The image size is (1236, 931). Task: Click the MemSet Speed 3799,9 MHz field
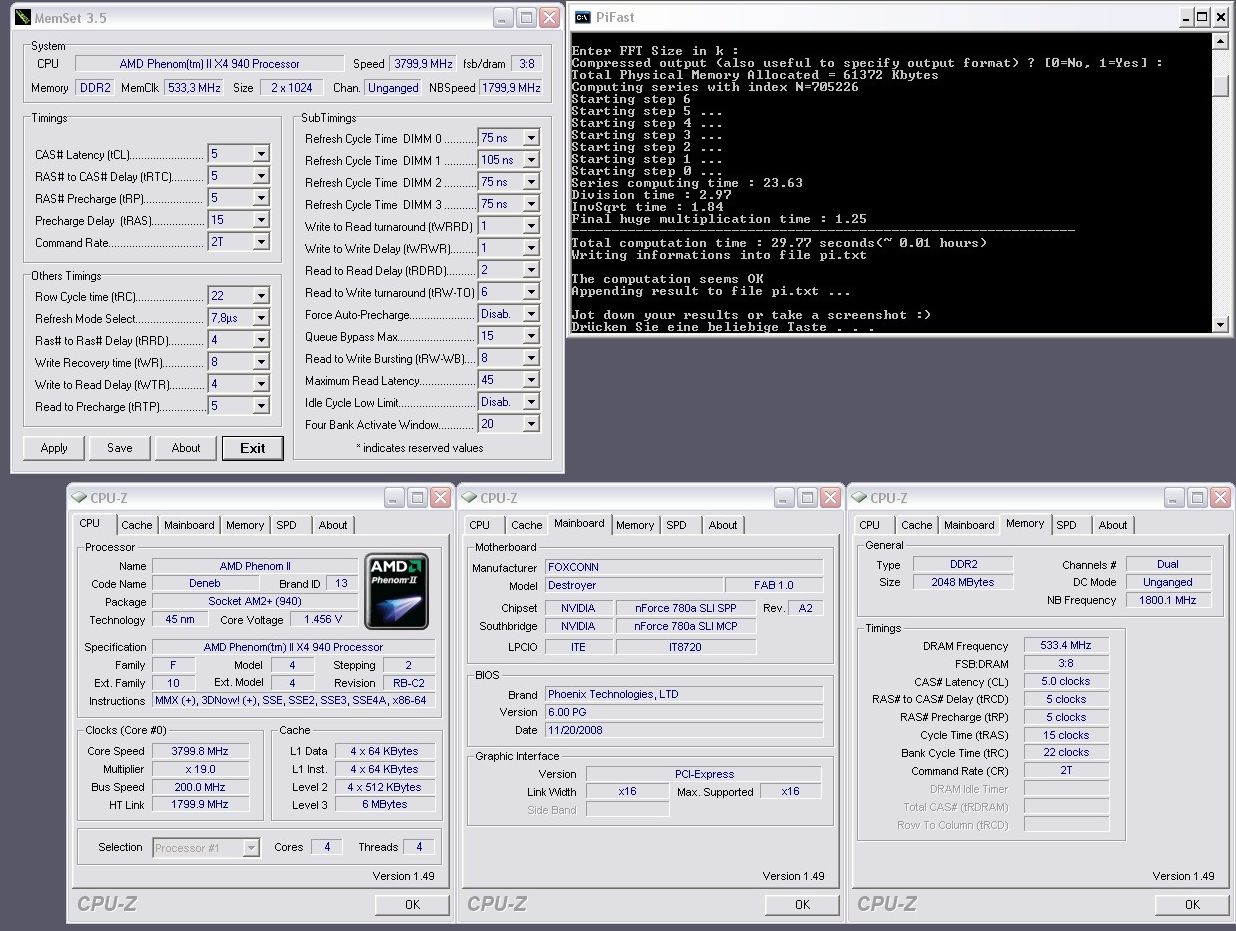coord(422,63)
